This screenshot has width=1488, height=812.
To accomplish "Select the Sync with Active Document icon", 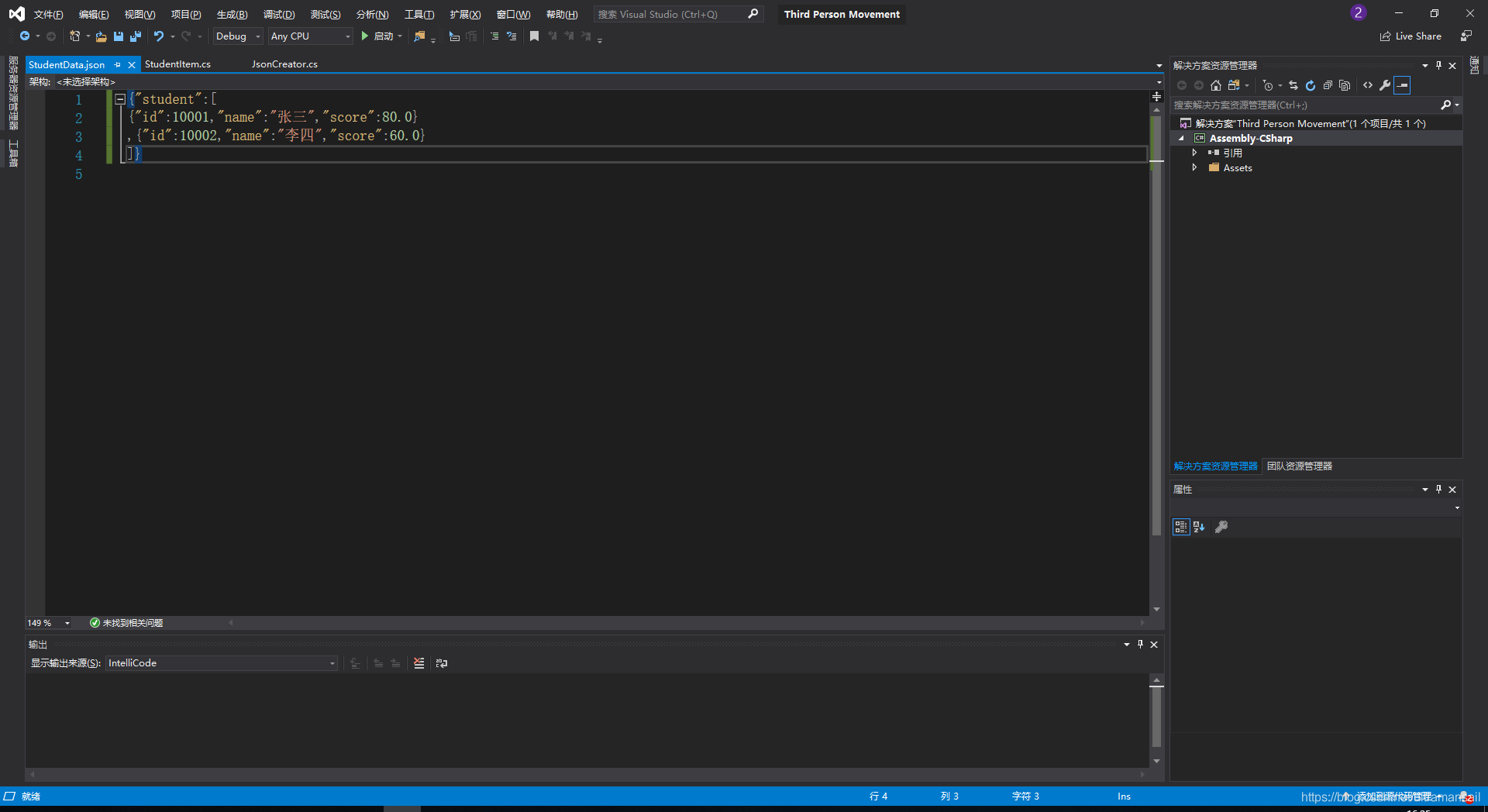I will [1293, 85].
